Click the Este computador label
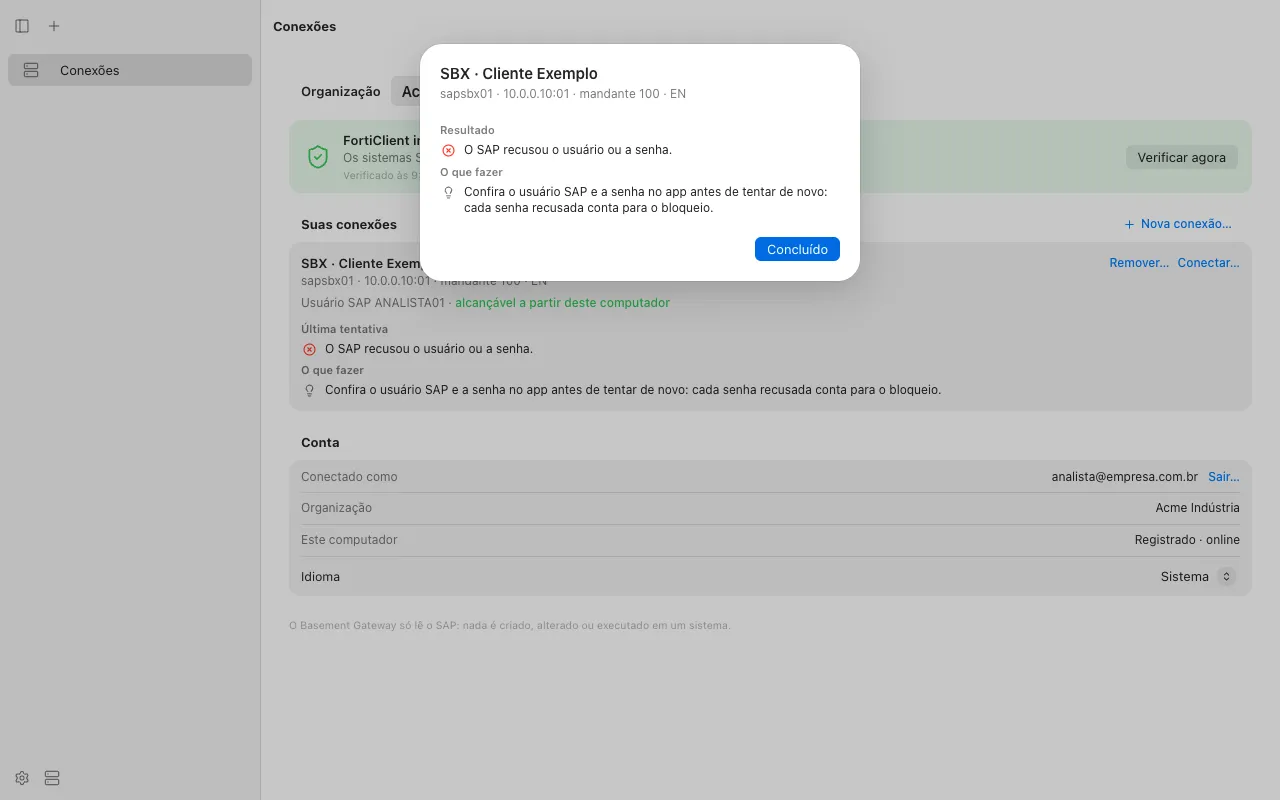1280x800 pixels. click(349, 540)
